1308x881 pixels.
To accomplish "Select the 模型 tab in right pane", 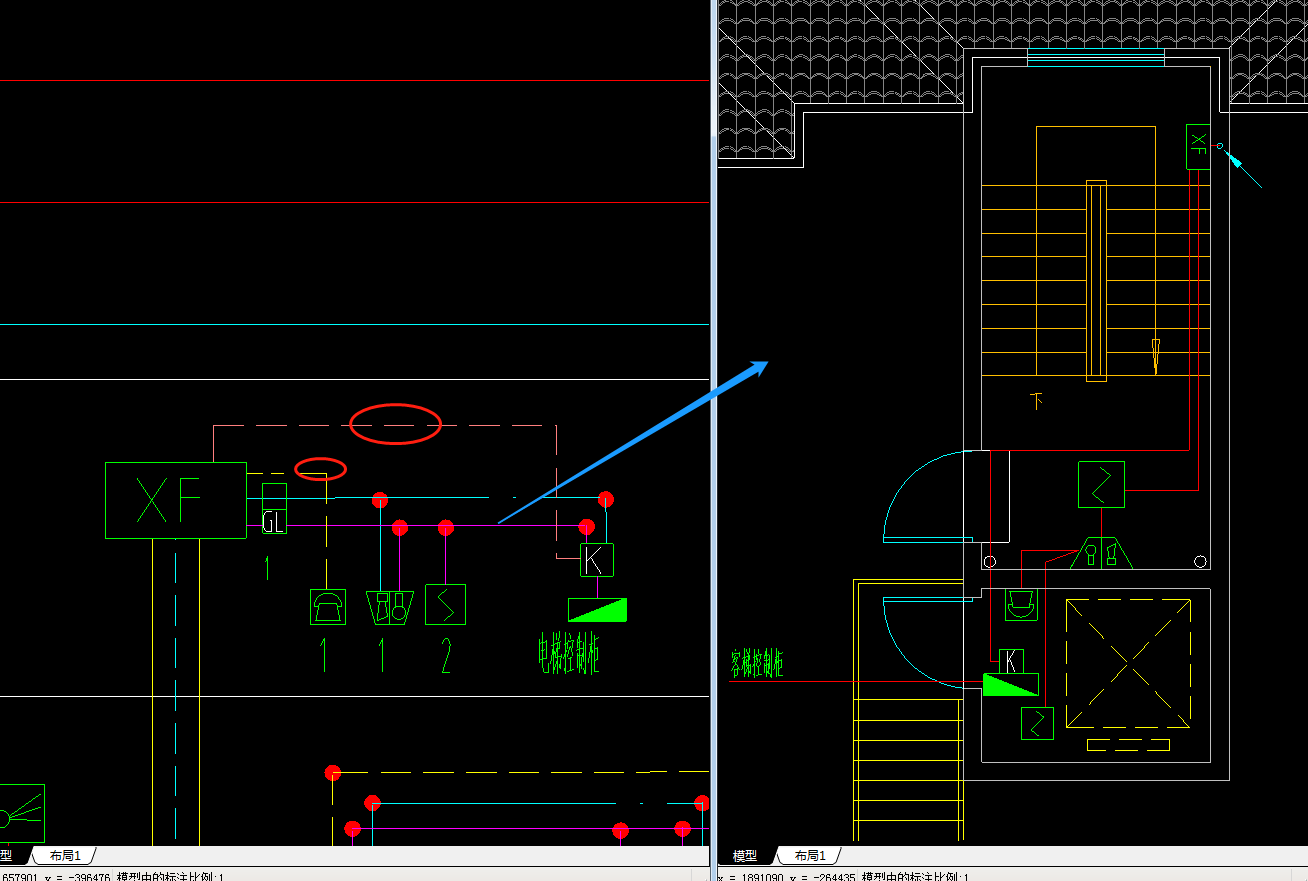I will click(745, 856).
